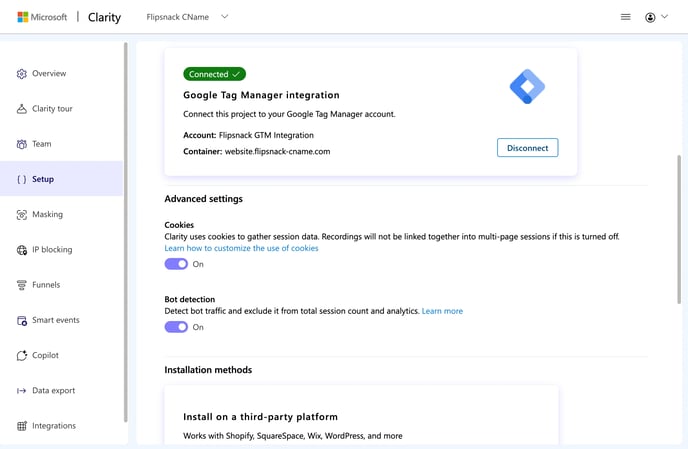Click the Setup brackets icon
Screen dimensions: 688x449
coord(22,179)
